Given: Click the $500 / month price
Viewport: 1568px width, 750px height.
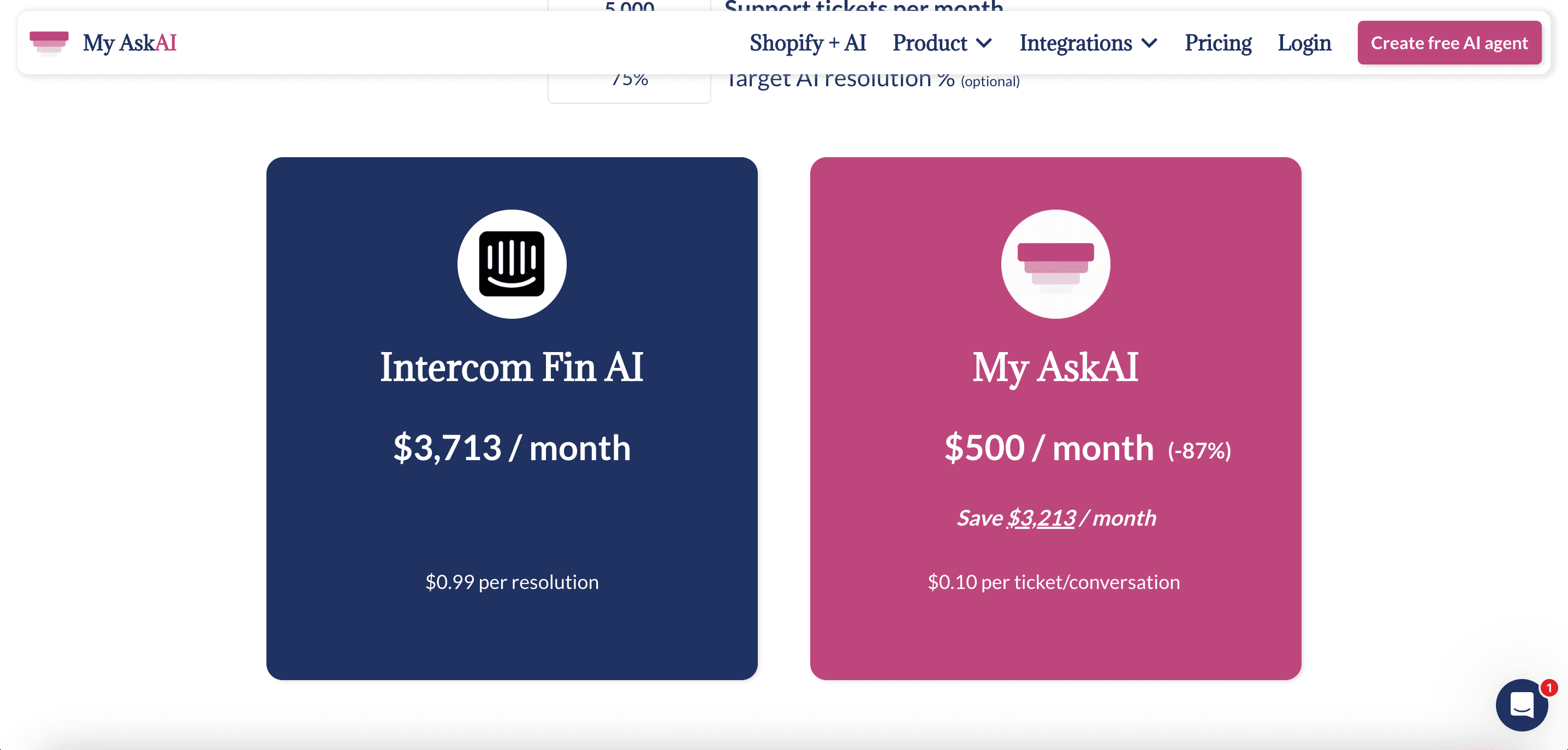Looking at the screenshot, I should tap(1048, 448).
